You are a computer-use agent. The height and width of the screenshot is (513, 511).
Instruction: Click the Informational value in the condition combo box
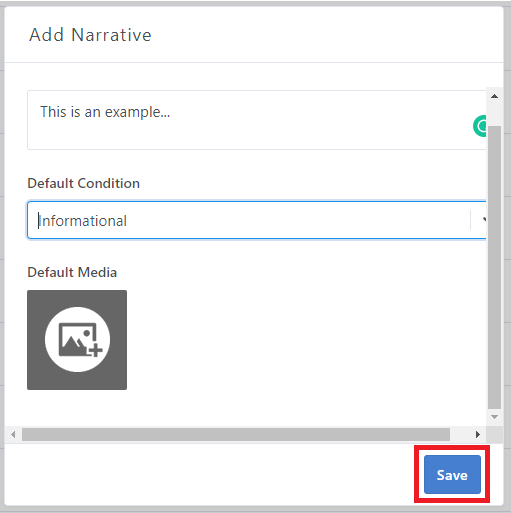tap(82, 221)
